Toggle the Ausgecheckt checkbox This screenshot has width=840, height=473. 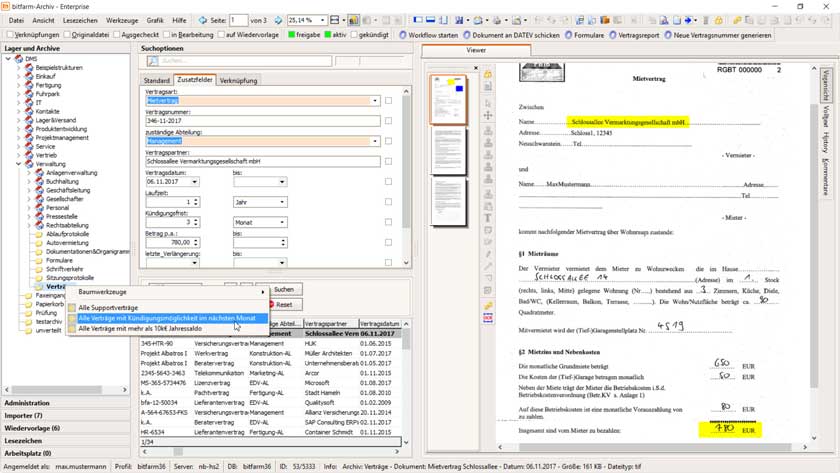pyautogui.click(x=117, y=35)
